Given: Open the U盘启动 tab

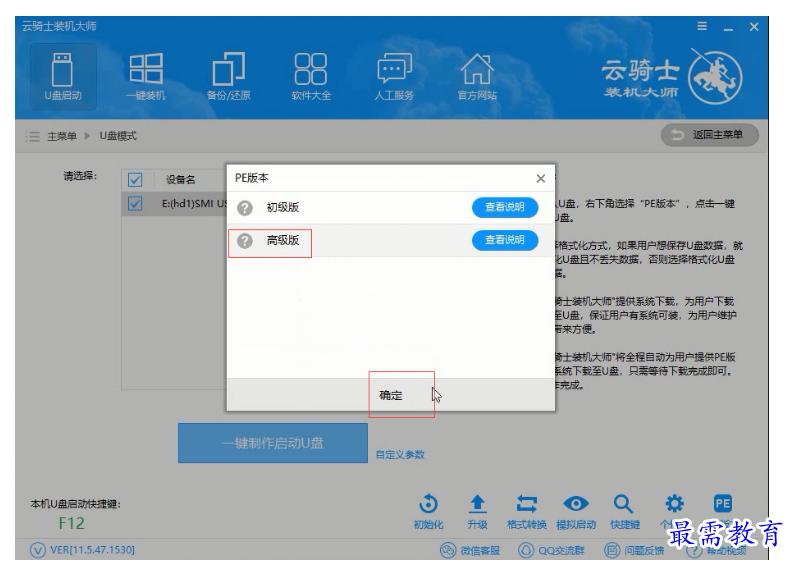Looking at the screenshot, I should [63, 77].
